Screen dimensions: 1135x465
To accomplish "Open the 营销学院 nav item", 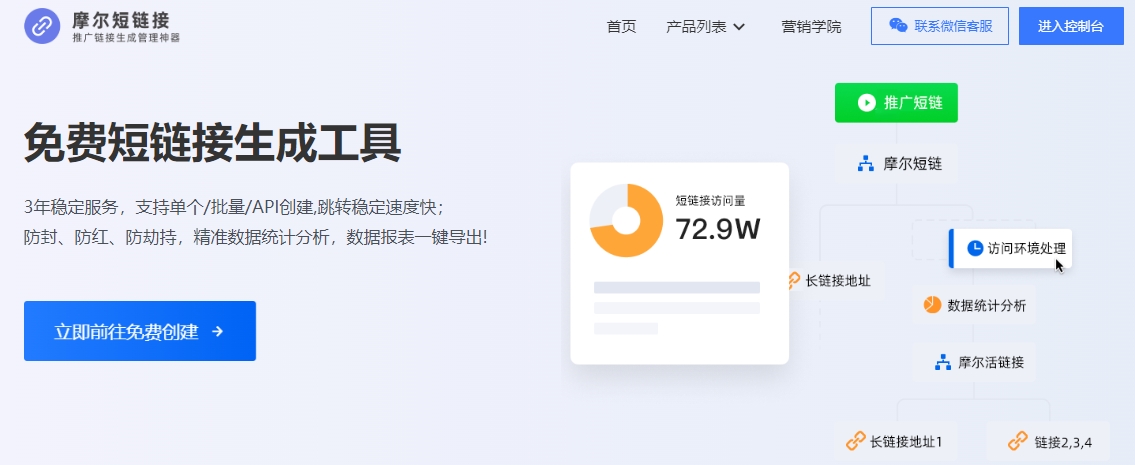I will tap(811, 27).
